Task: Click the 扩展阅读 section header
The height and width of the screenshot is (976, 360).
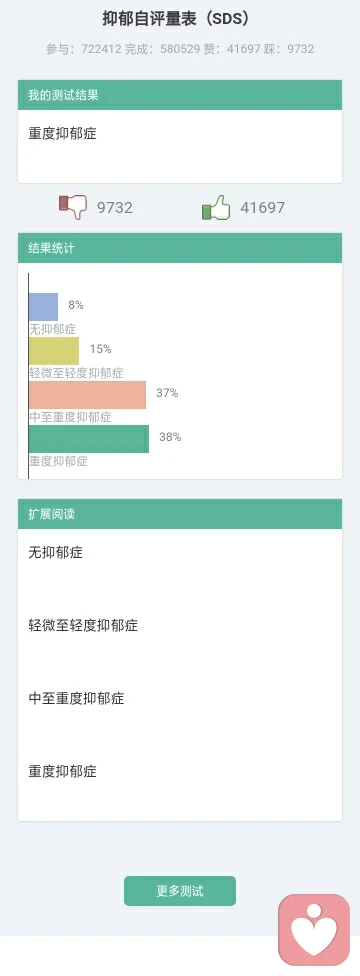Action: tap(180, 514)
